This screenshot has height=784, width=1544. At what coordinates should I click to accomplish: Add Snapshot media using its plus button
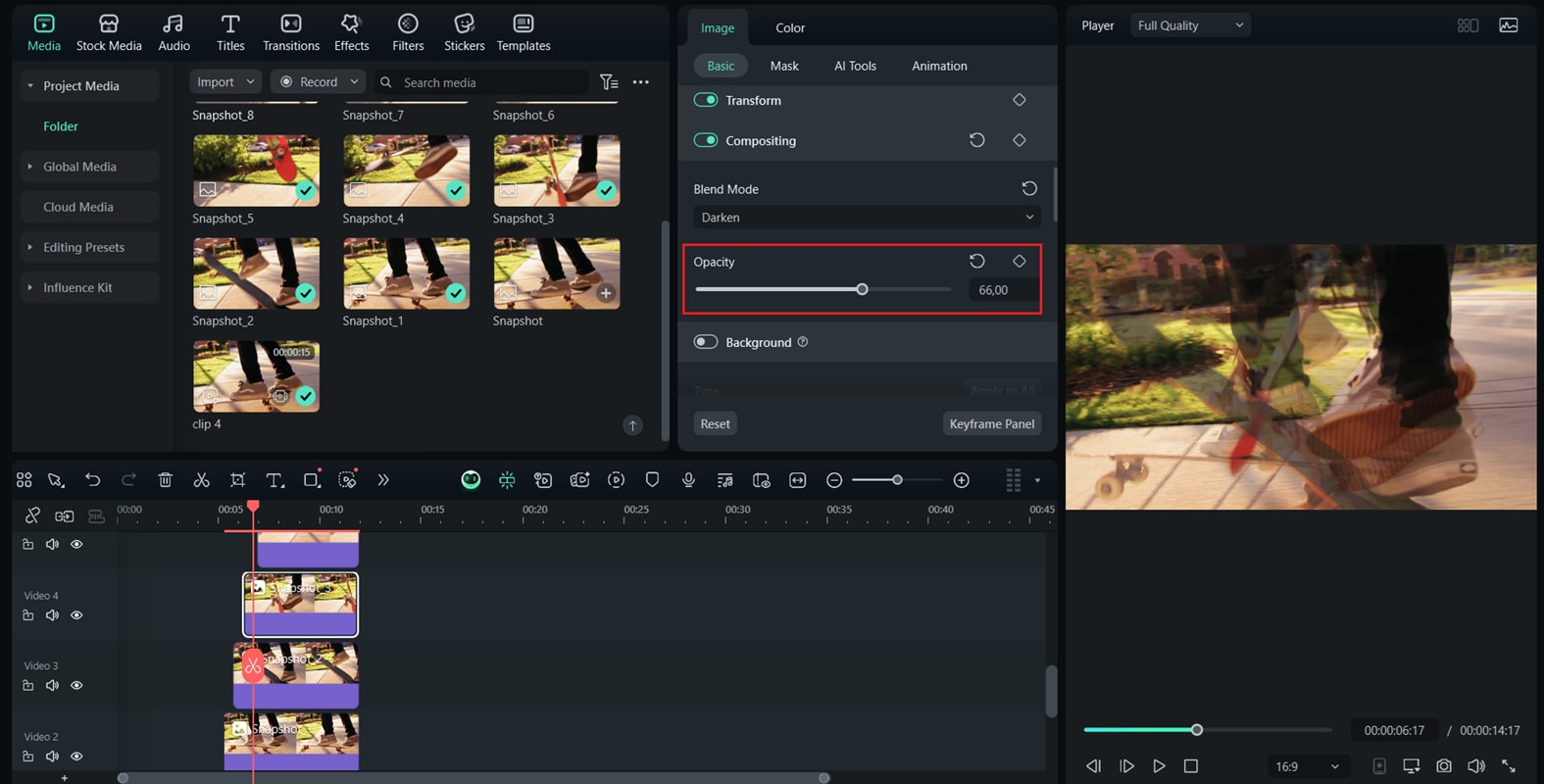(606, 292)
